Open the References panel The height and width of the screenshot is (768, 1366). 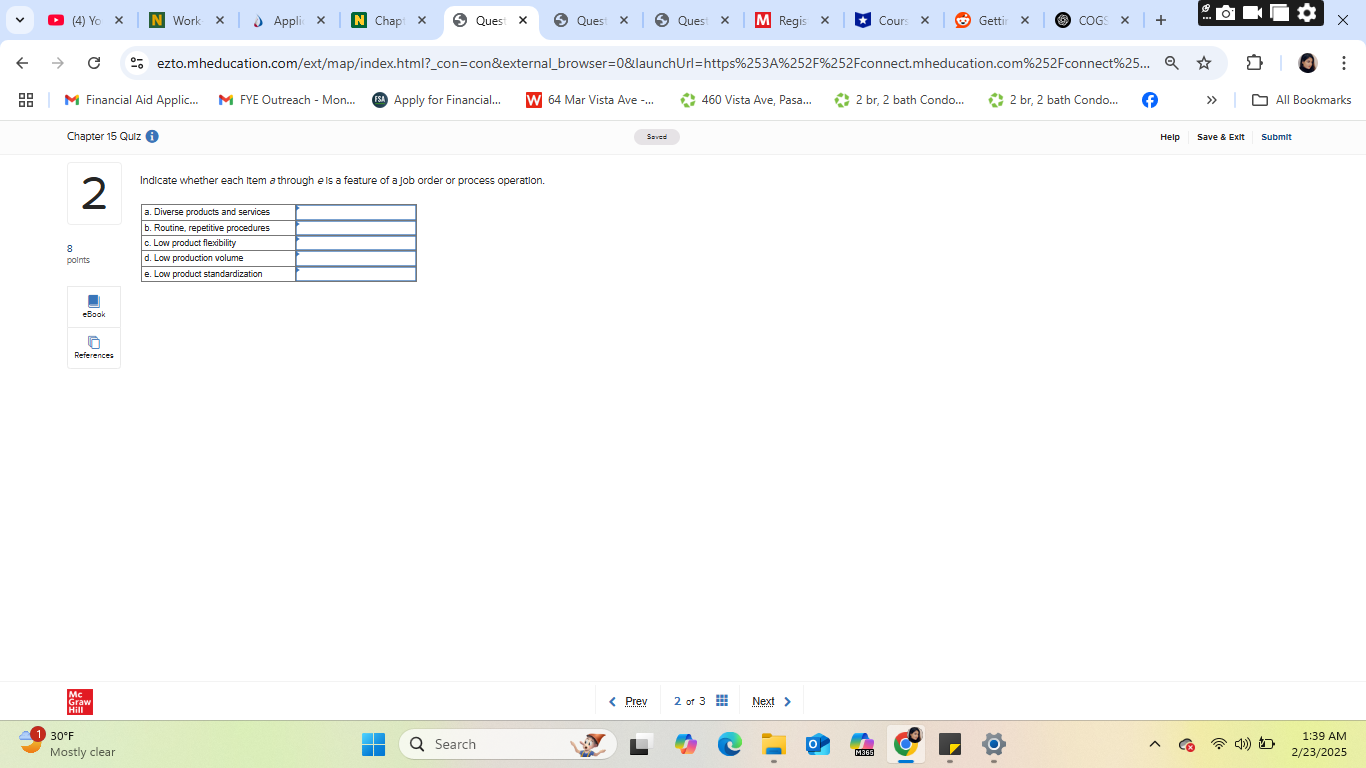point(94,348)
